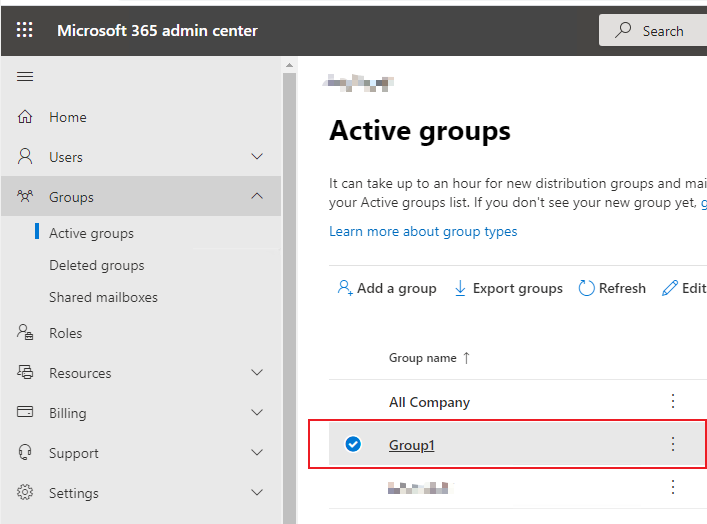Click the Roles icon in sidebar

tap(25, 332)
